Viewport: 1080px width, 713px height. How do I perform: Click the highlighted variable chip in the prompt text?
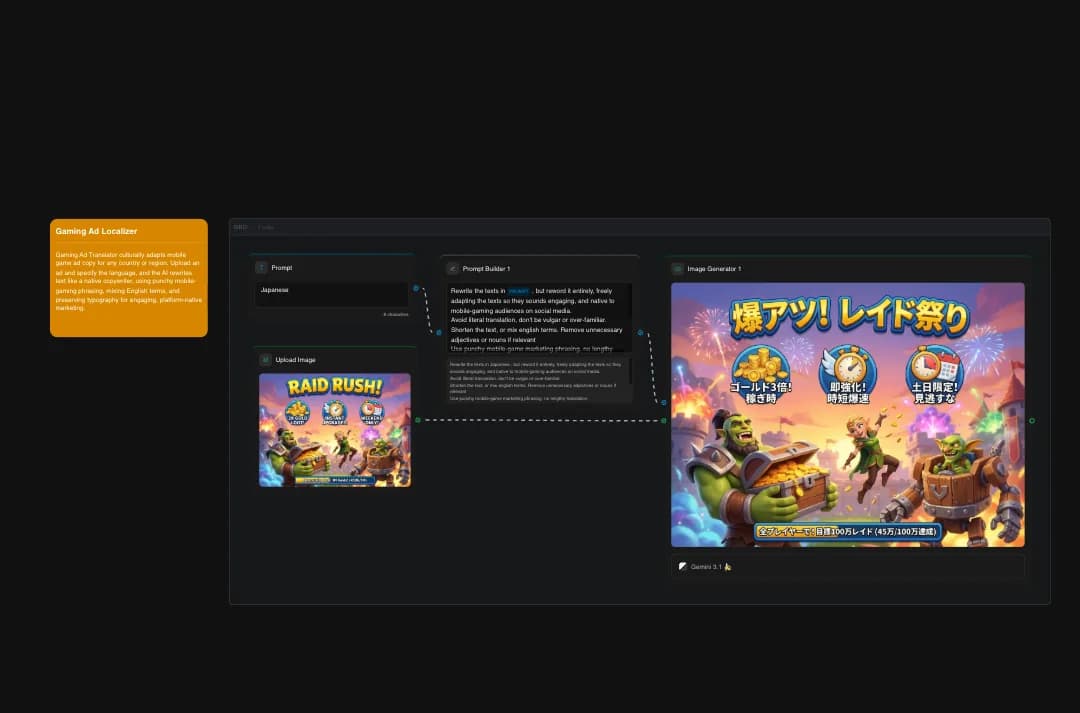pyautogui.click(x=519, y=290)
